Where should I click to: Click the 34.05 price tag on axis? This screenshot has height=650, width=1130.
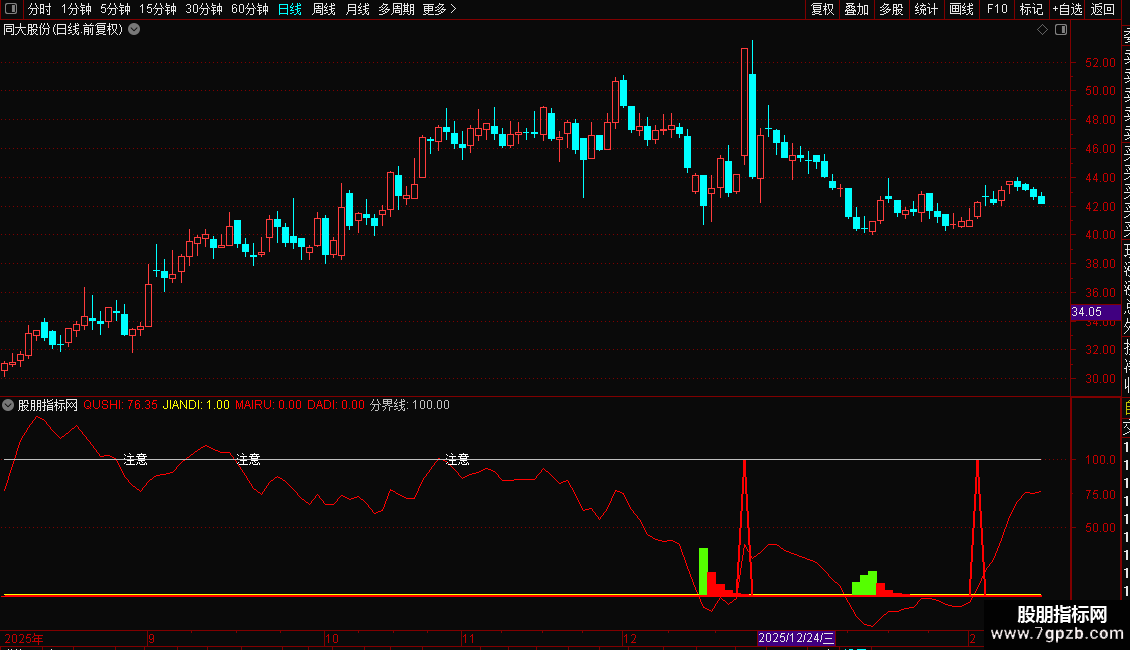(x=1095, y=312)
